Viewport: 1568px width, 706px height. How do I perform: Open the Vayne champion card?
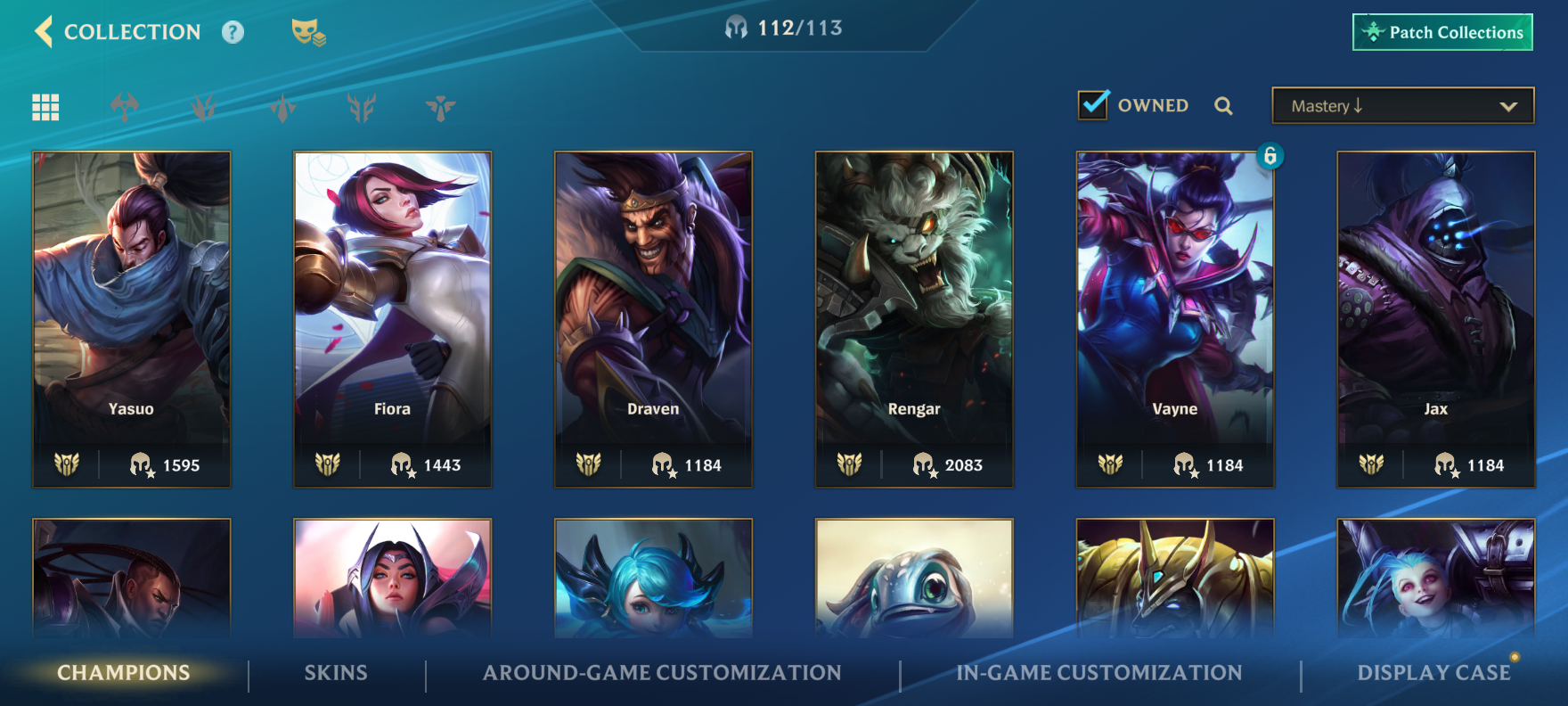1175,319
